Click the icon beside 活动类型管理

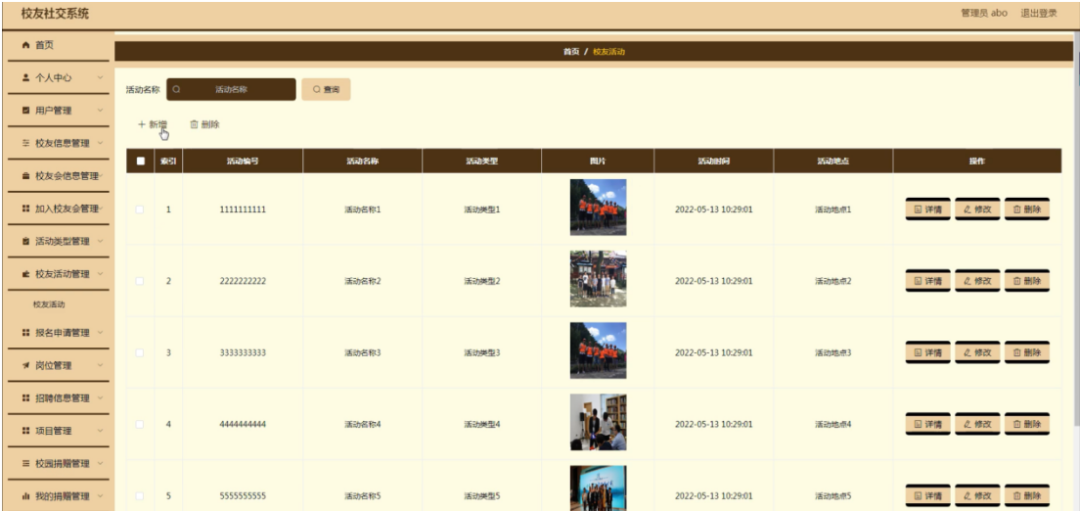[26, 241]
